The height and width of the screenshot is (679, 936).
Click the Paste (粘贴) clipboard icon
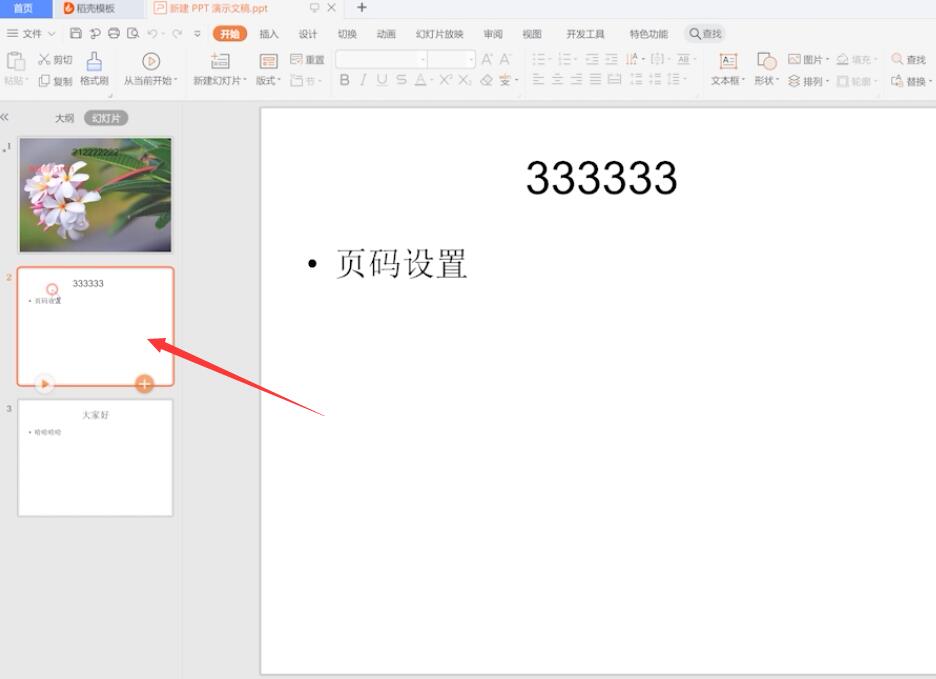[16, 62]
